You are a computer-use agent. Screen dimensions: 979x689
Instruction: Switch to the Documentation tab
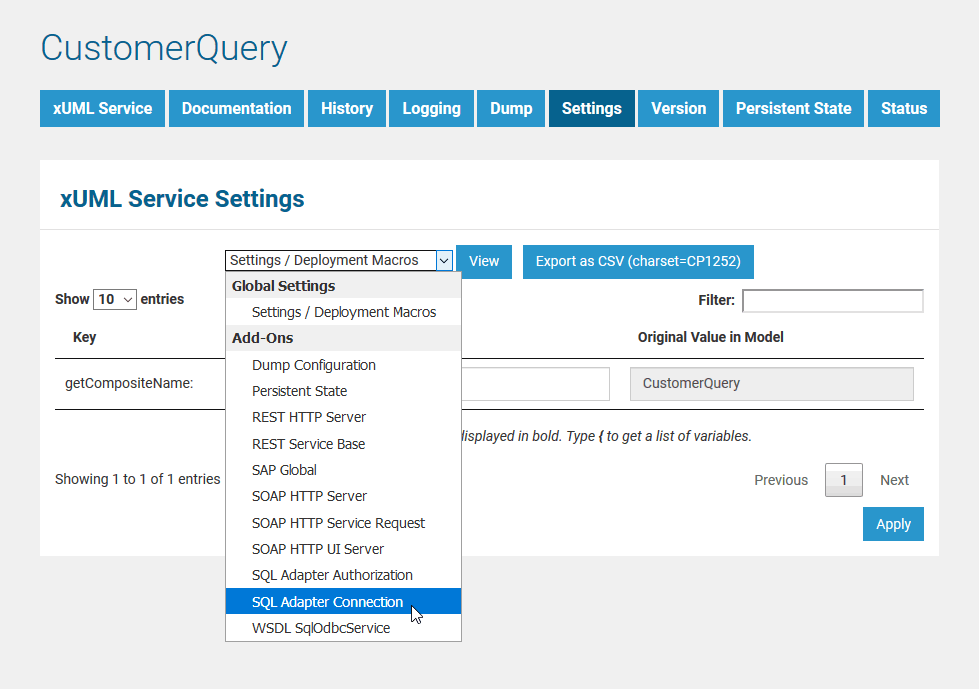coord(236,109)
